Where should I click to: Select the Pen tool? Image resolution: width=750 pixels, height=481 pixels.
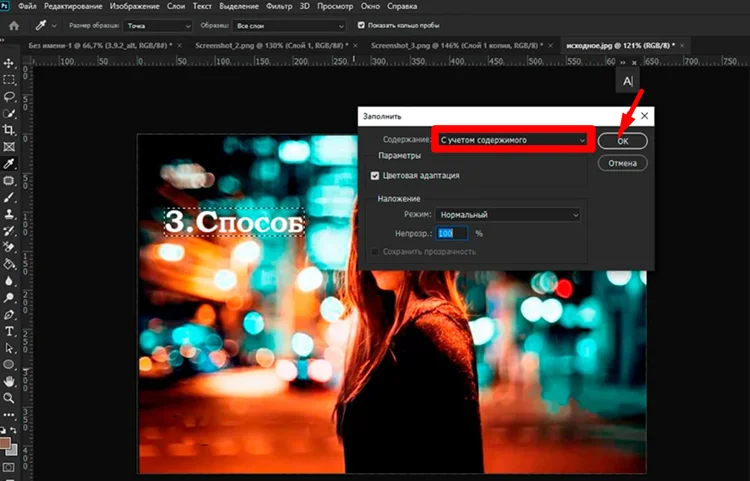(9, 315)
